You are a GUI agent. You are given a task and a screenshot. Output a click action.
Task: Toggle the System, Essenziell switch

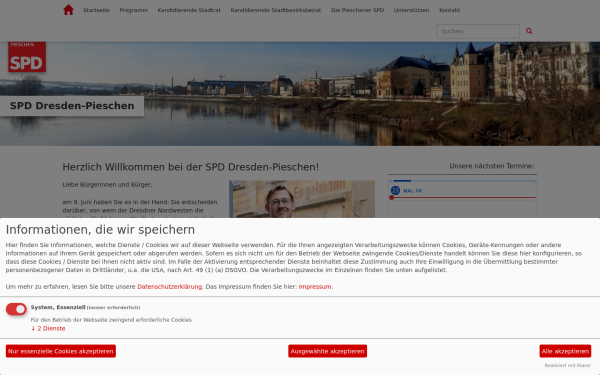point(16,309)
